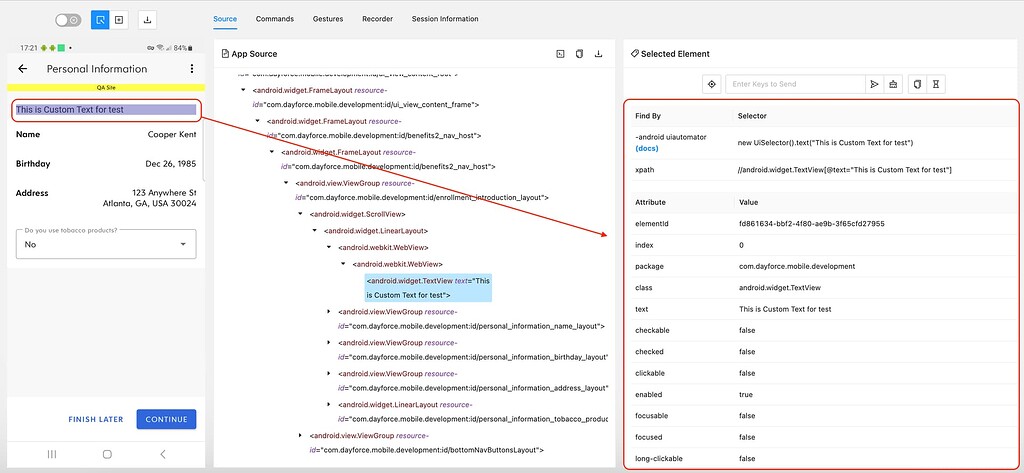1024x473 pixels.
Task: Select the android.widget.ScrollView tree row
Action: [358, 214]
